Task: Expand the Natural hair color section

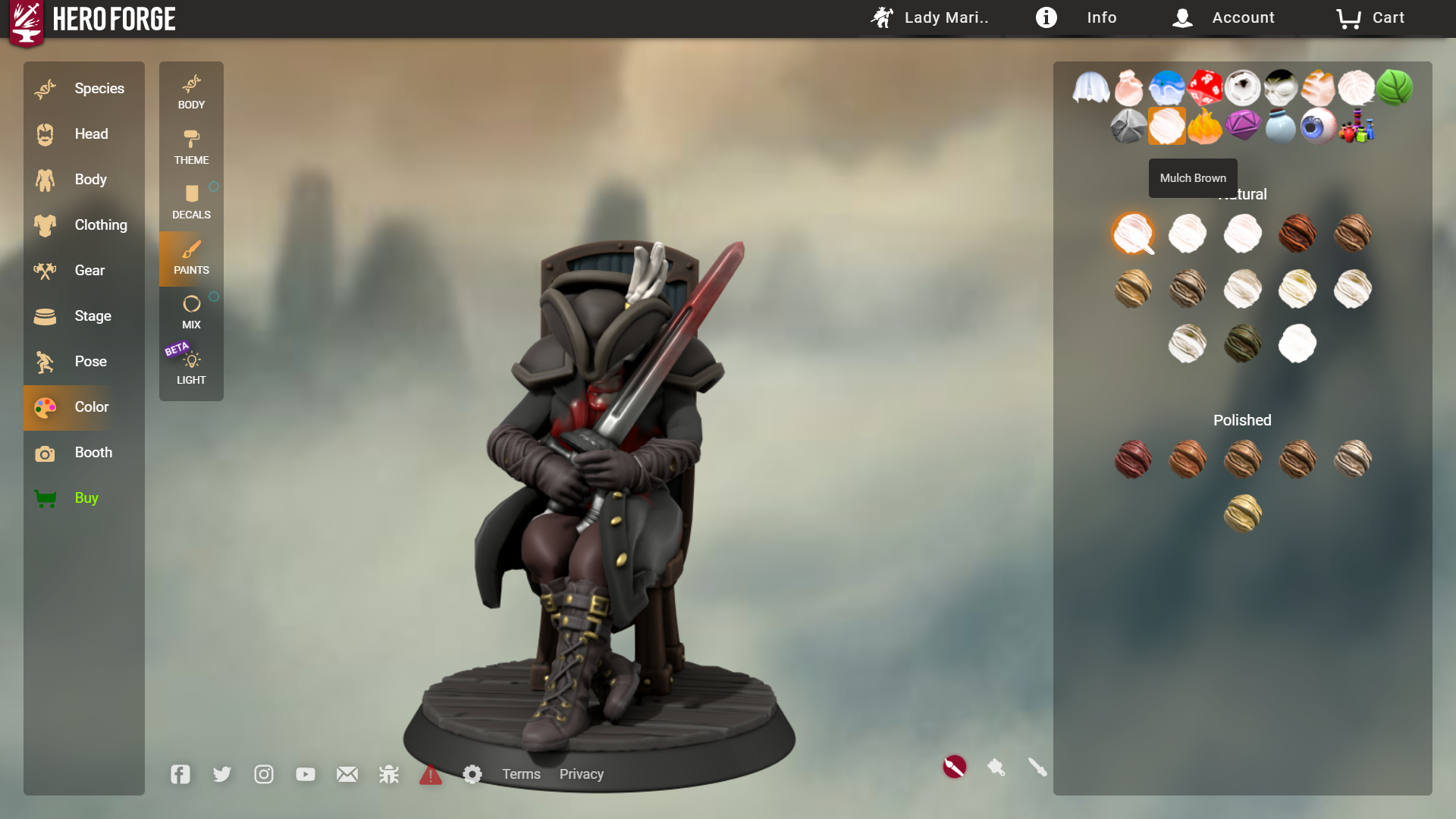Action: (x=1242, y=194)
